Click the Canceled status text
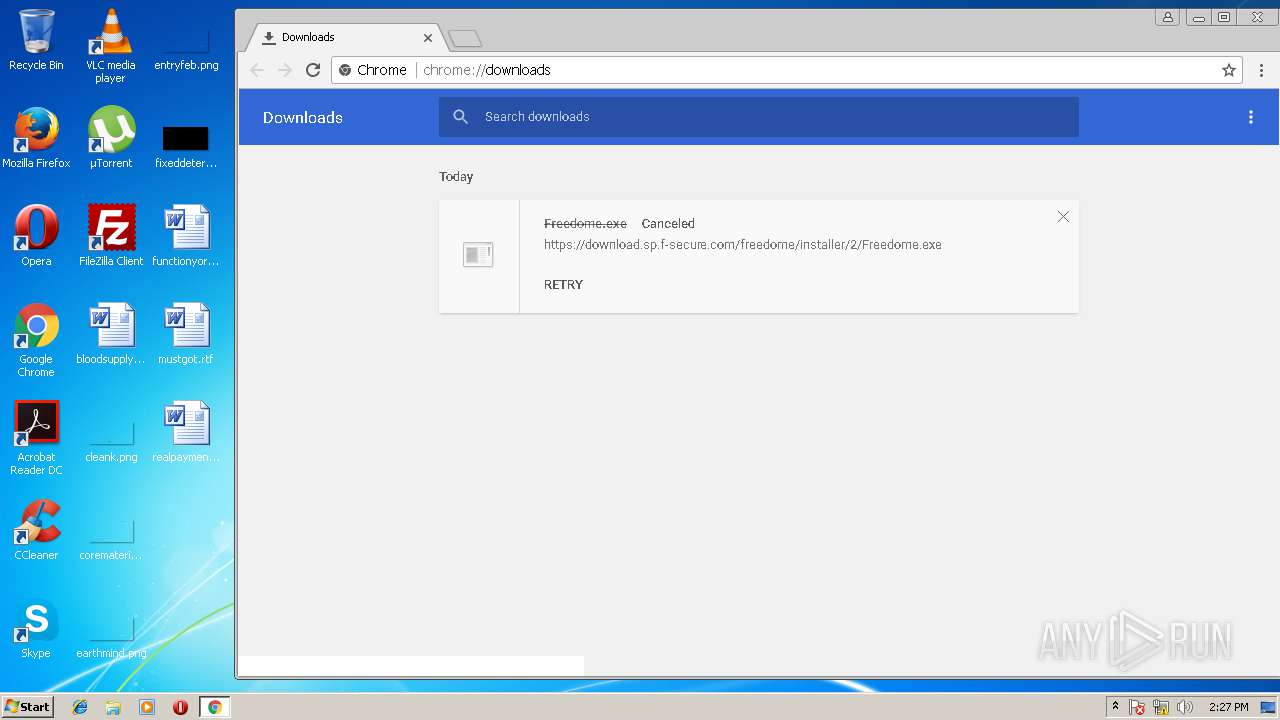 pos(668,224)
